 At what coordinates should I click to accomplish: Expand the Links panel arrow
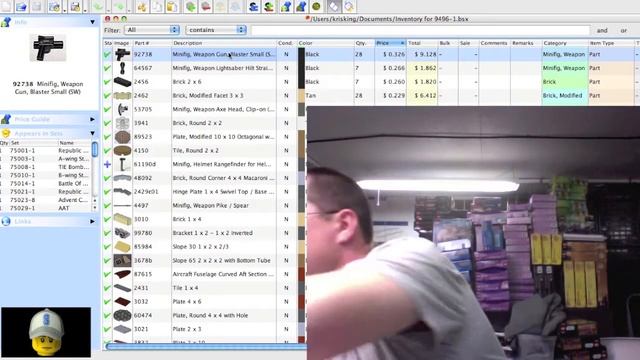pyautogui.click(x=92, y=221)
